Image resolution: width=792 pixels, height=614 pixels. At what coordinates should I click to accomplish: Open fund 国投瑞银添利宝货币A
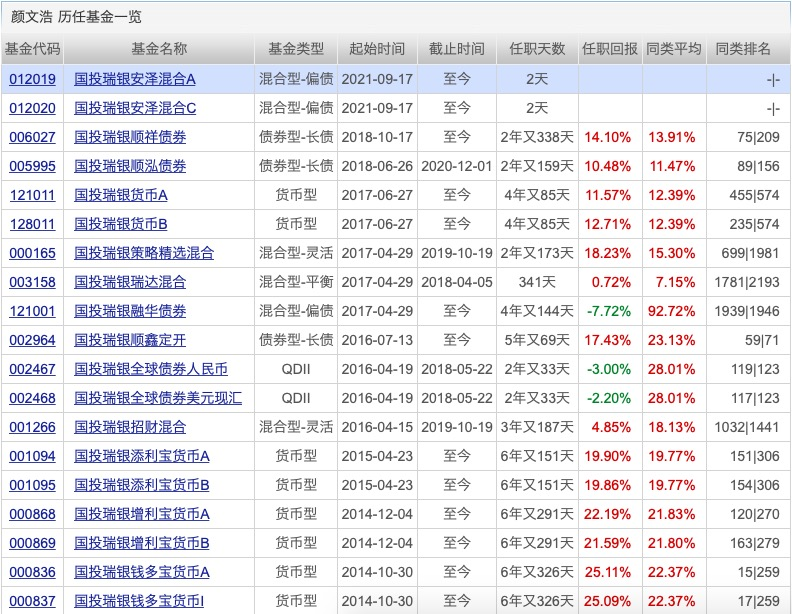[x=141, y=456]
